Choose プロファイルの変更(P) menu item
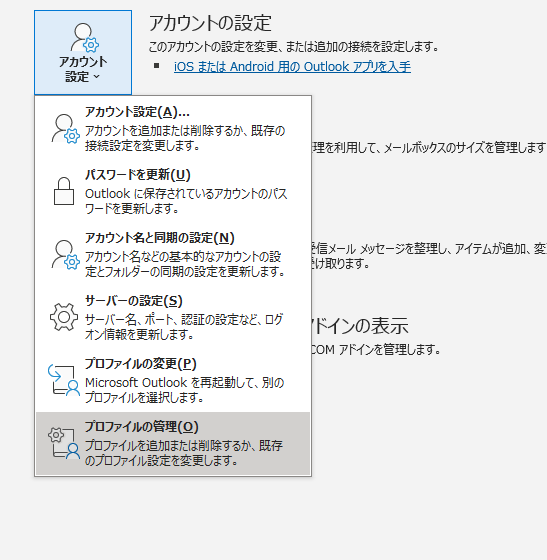Image resolution: width=547 pixels, height=560 pixels. click(173, 380)
